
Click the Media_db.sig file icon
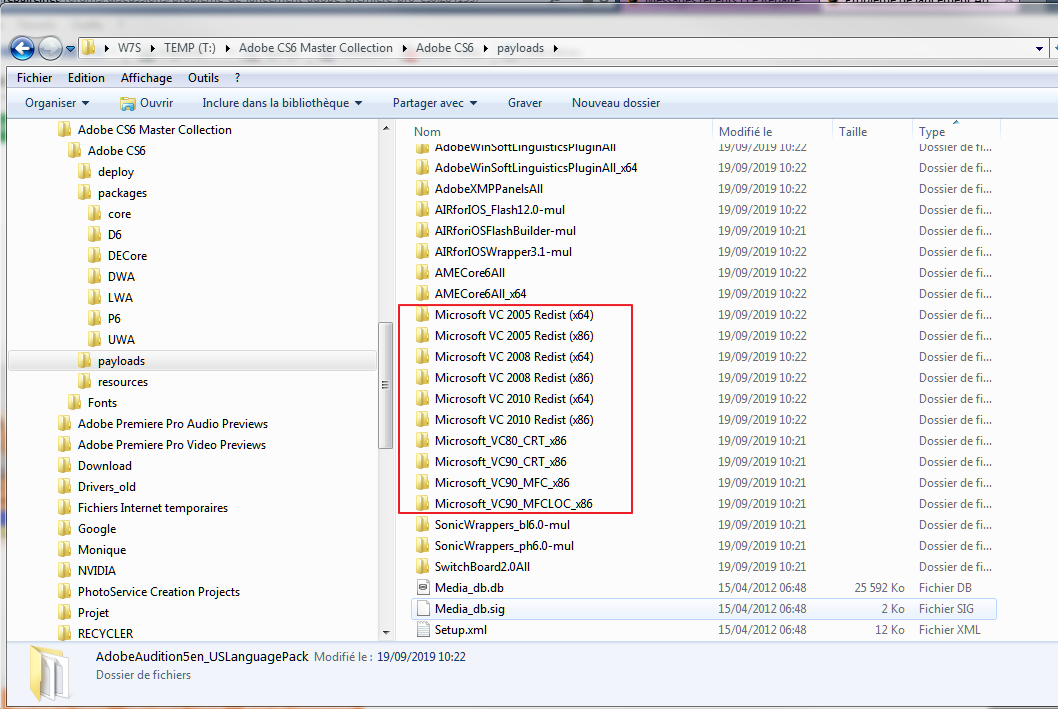[x=423, y=608]
